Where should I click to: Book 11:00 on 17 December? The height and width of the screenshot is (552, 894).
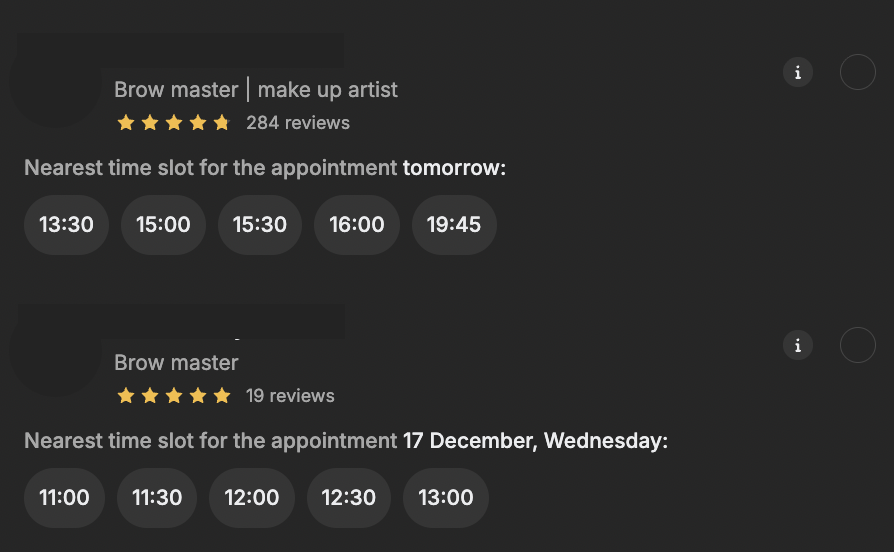pyautogui.click(x=64, y=498)
